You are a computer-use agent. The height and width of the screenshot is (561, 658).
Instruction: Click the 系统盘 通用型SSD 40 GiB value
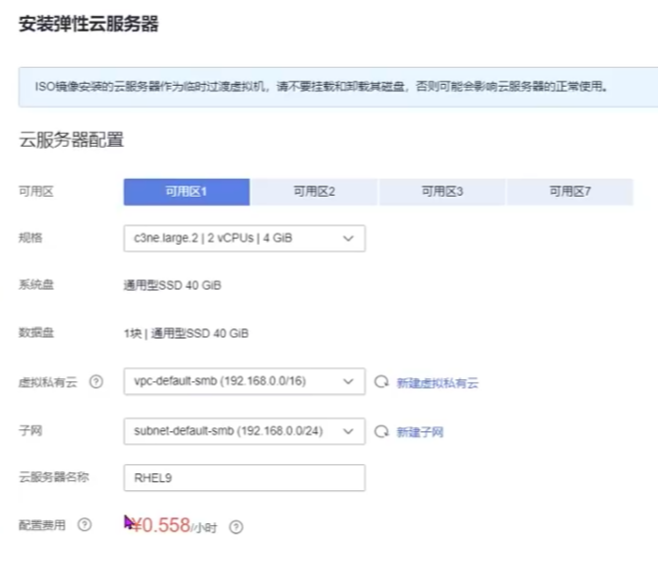(178, 286)
